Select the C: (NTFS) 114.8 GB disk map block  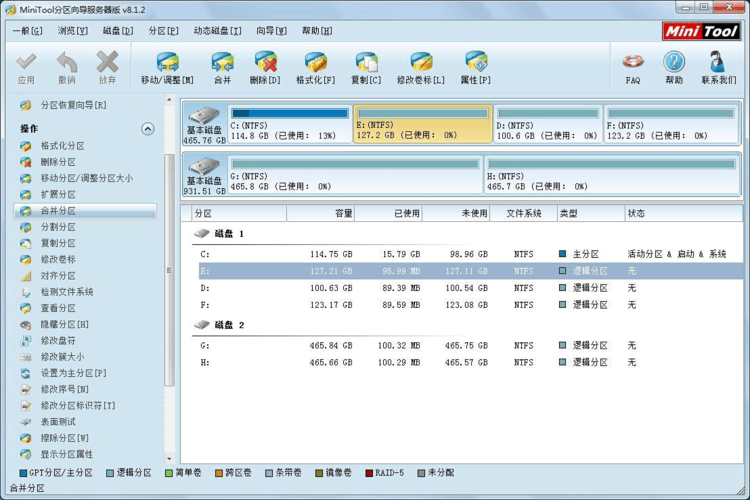point(290,124)
